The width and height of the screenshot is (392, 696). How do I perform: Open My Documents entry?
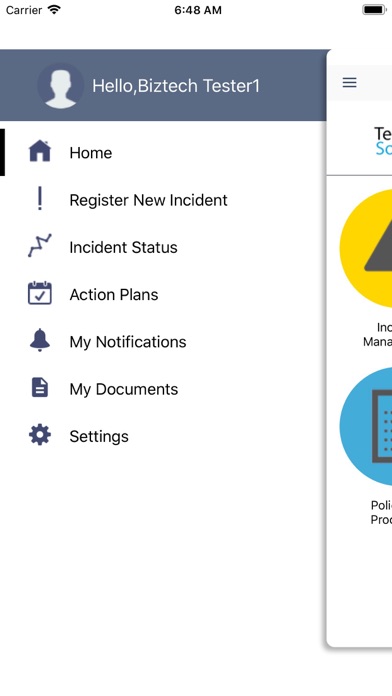point(163,389)
